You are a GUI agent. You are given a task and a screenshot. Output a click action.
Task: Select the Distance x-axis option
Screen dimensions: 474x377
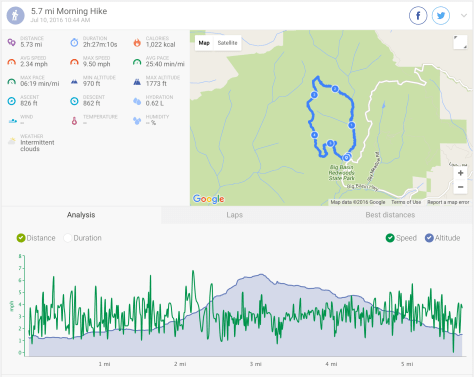point(36,238)
